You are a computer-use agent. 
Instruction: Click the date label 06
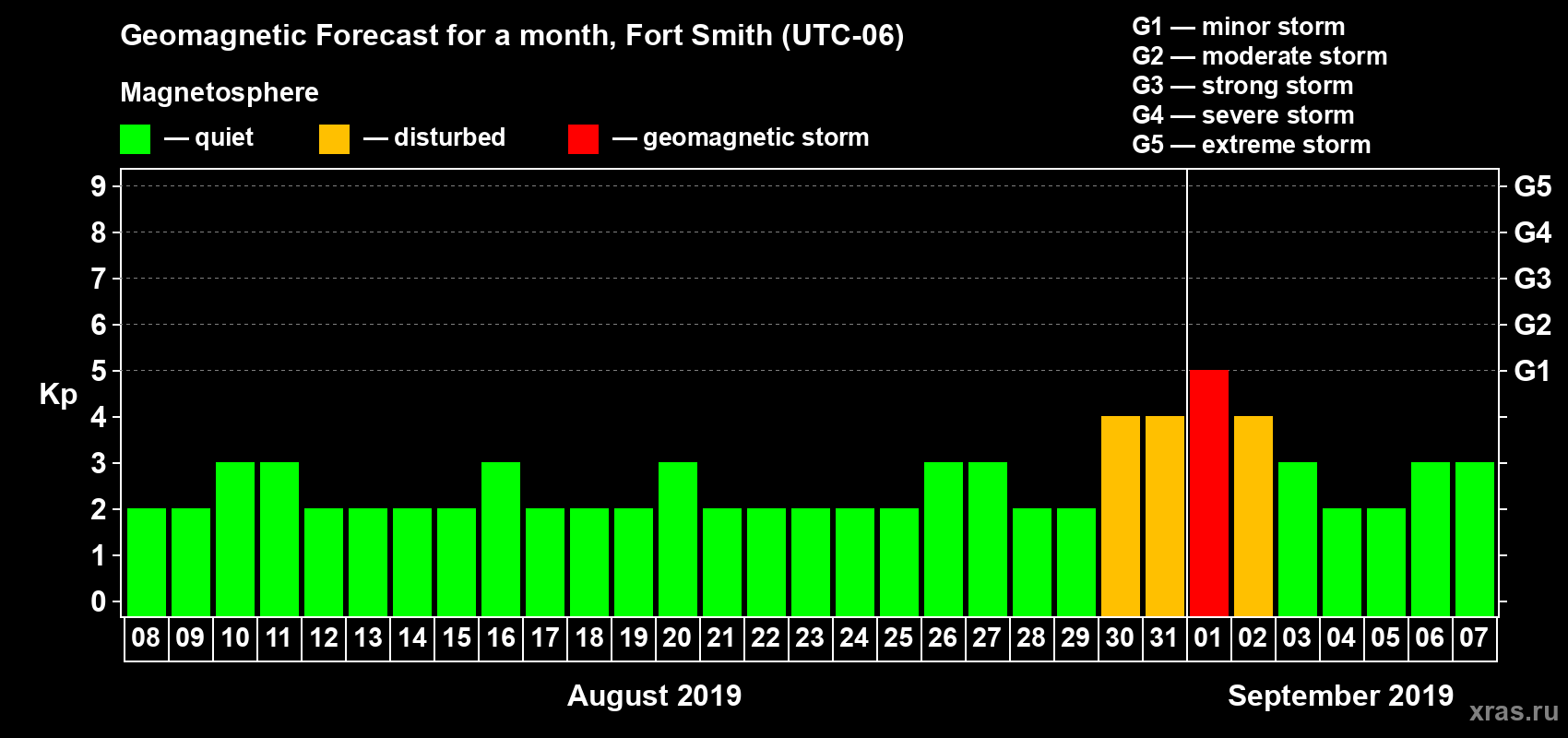pos(1430,637)
